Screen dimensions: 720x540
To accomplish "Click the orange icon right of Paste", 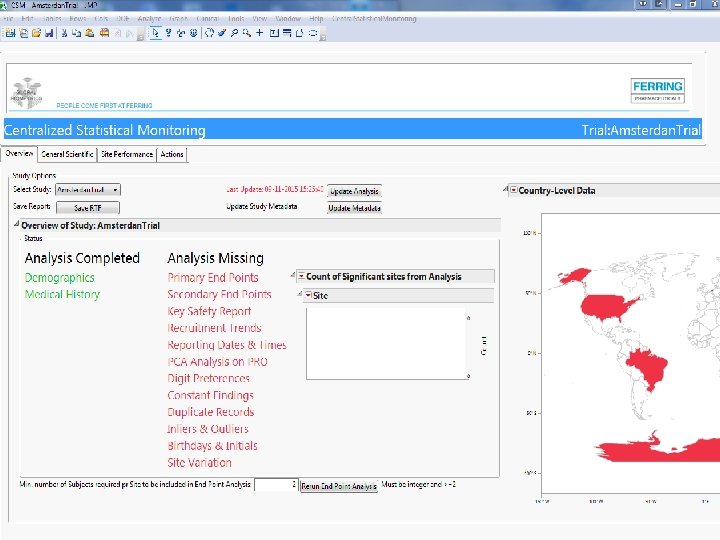I will (105, 33).
